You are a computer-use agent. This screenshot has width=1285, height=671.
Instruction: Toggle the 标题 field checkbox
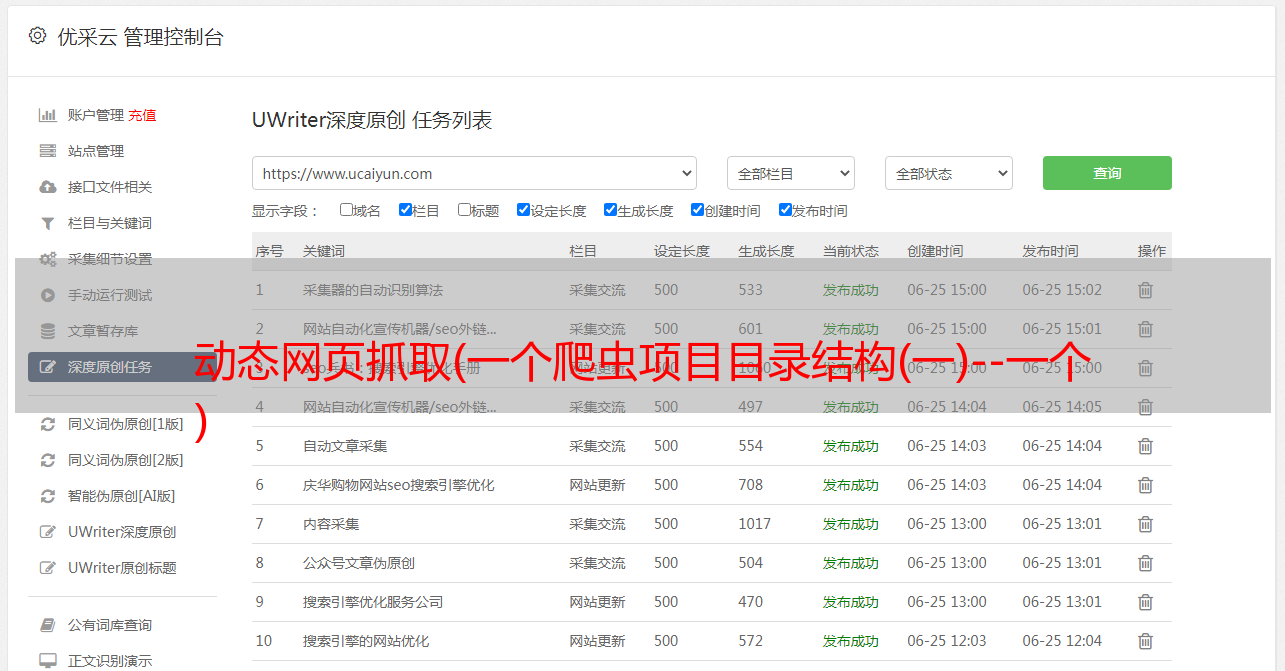click(x=464, y=210)
